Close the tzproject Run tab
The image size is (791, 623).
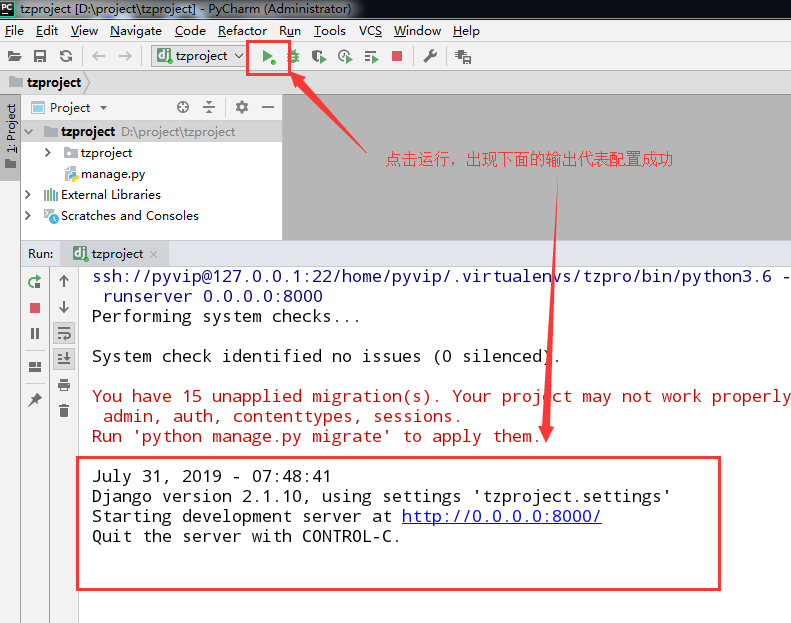pos(154,254)
